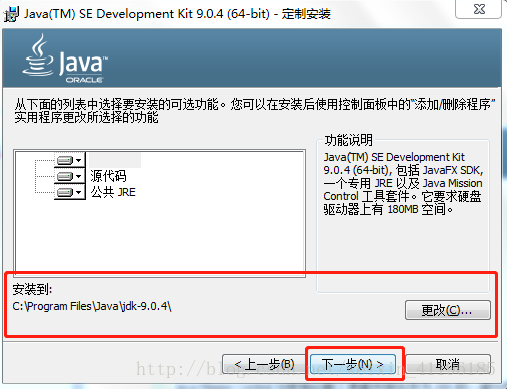Cancel installation with 取消 button
Viewport: 507px width, 389px height.
[x=448, y=364]
